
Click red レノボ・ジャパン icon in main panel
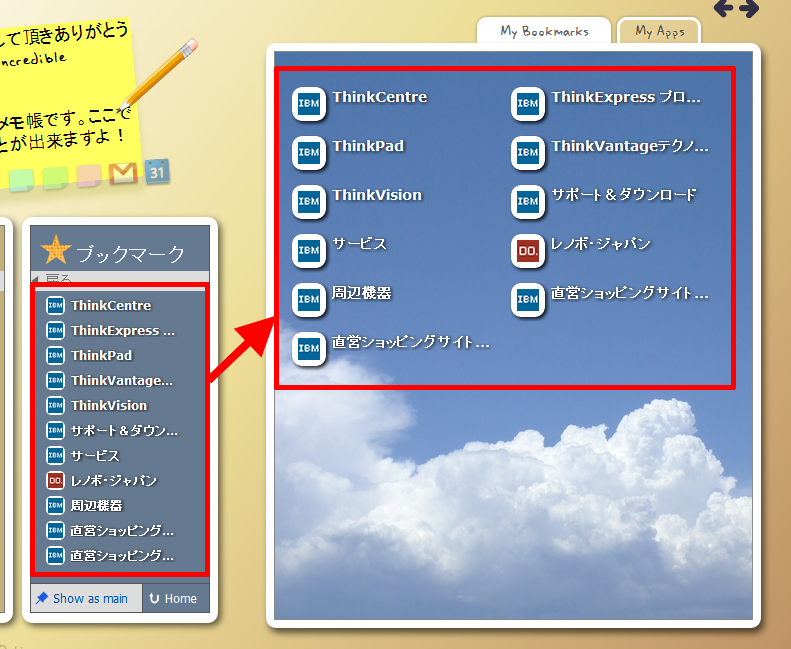point(528,250)
